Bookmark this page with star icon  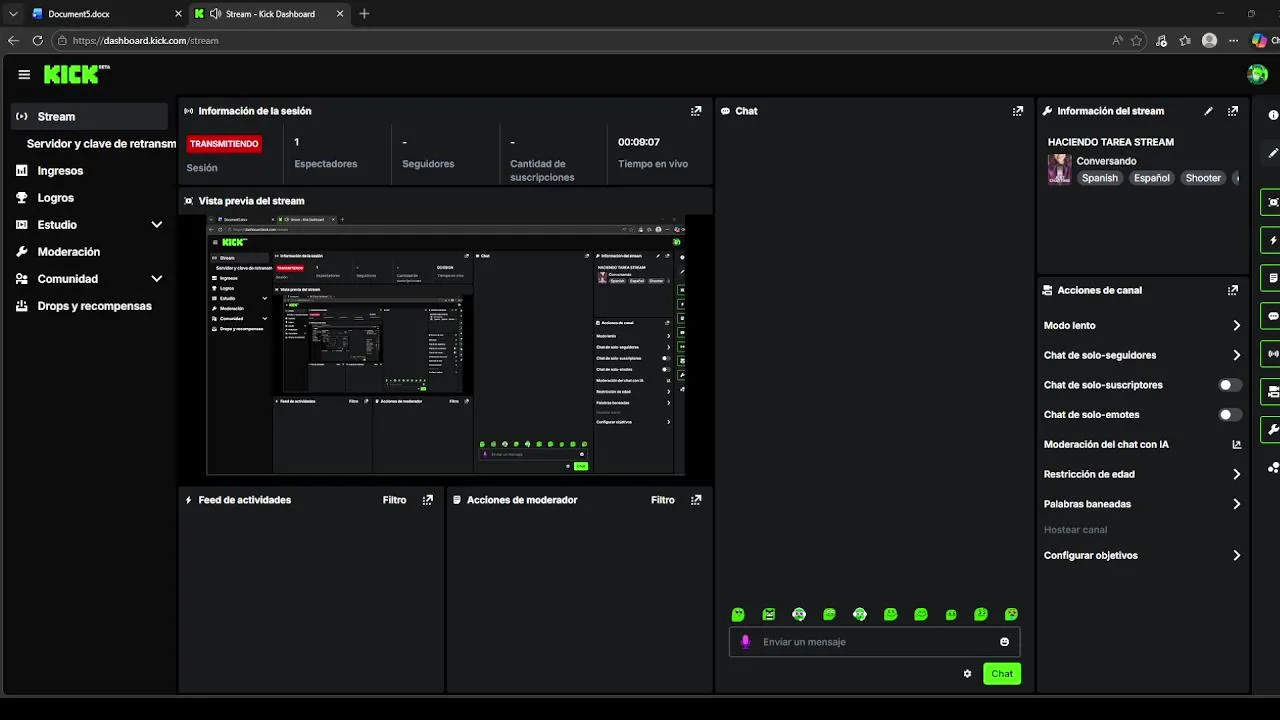[x=1137, y=41]
